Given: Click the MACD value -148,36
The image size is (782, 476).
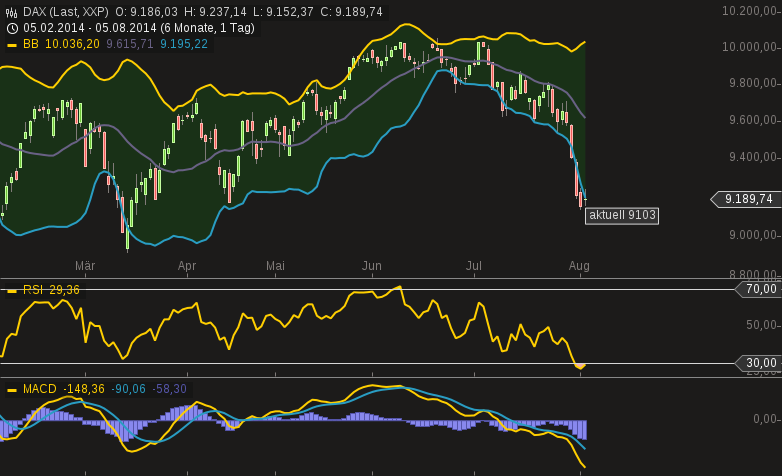Looking at the screenshot, I should click(x=84, y=389).
